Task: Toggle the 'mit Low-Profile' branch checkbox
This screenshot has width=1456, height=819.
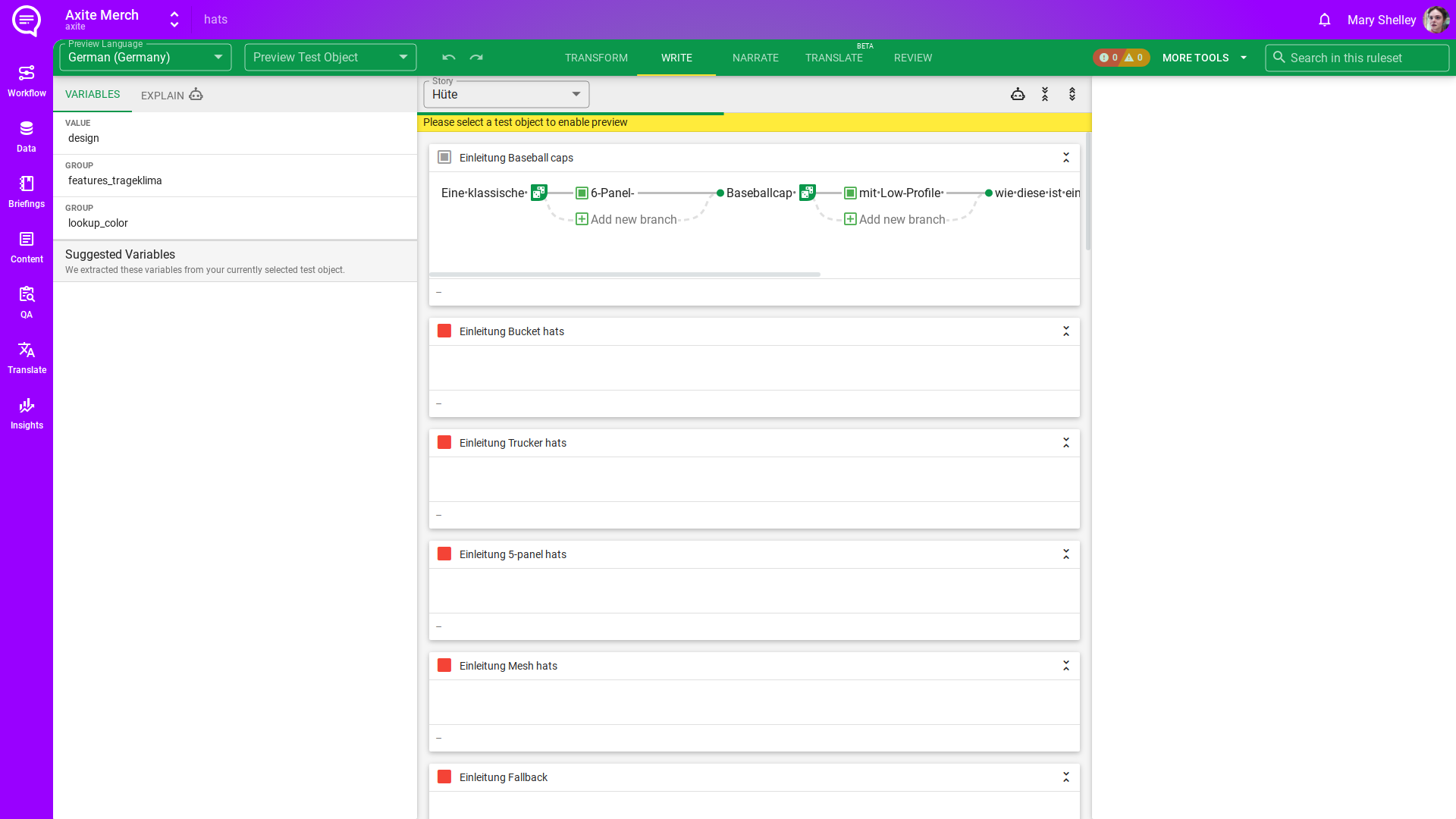Action: click(850, 193)
